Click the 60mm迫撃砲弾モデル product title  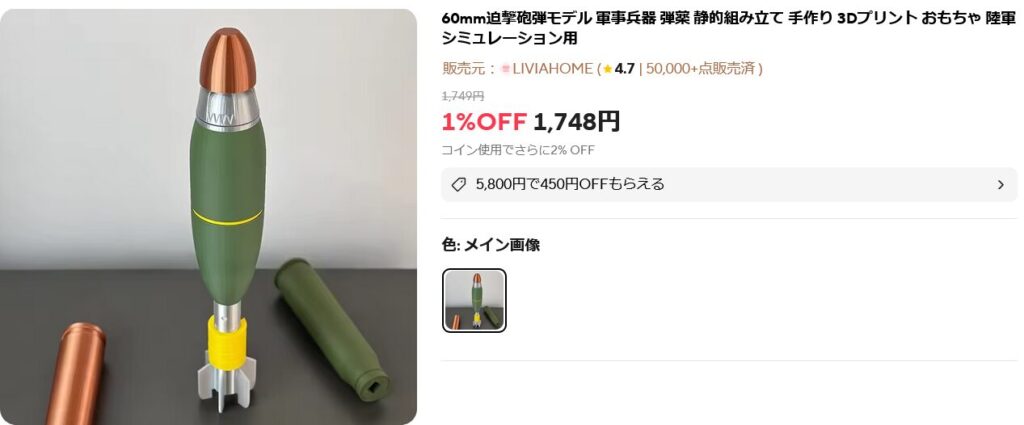pyautogui.click(x=729, y=28)
